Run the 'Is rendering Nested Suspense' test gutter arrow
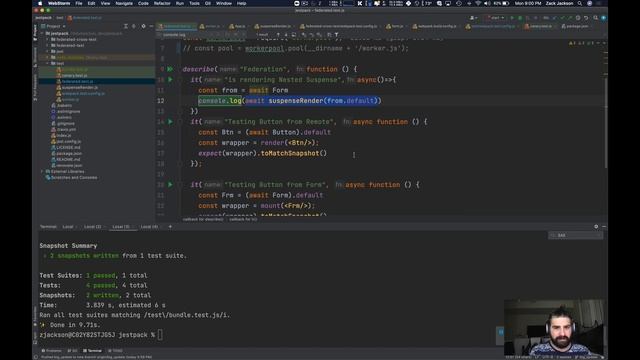 tap(170, 80)
